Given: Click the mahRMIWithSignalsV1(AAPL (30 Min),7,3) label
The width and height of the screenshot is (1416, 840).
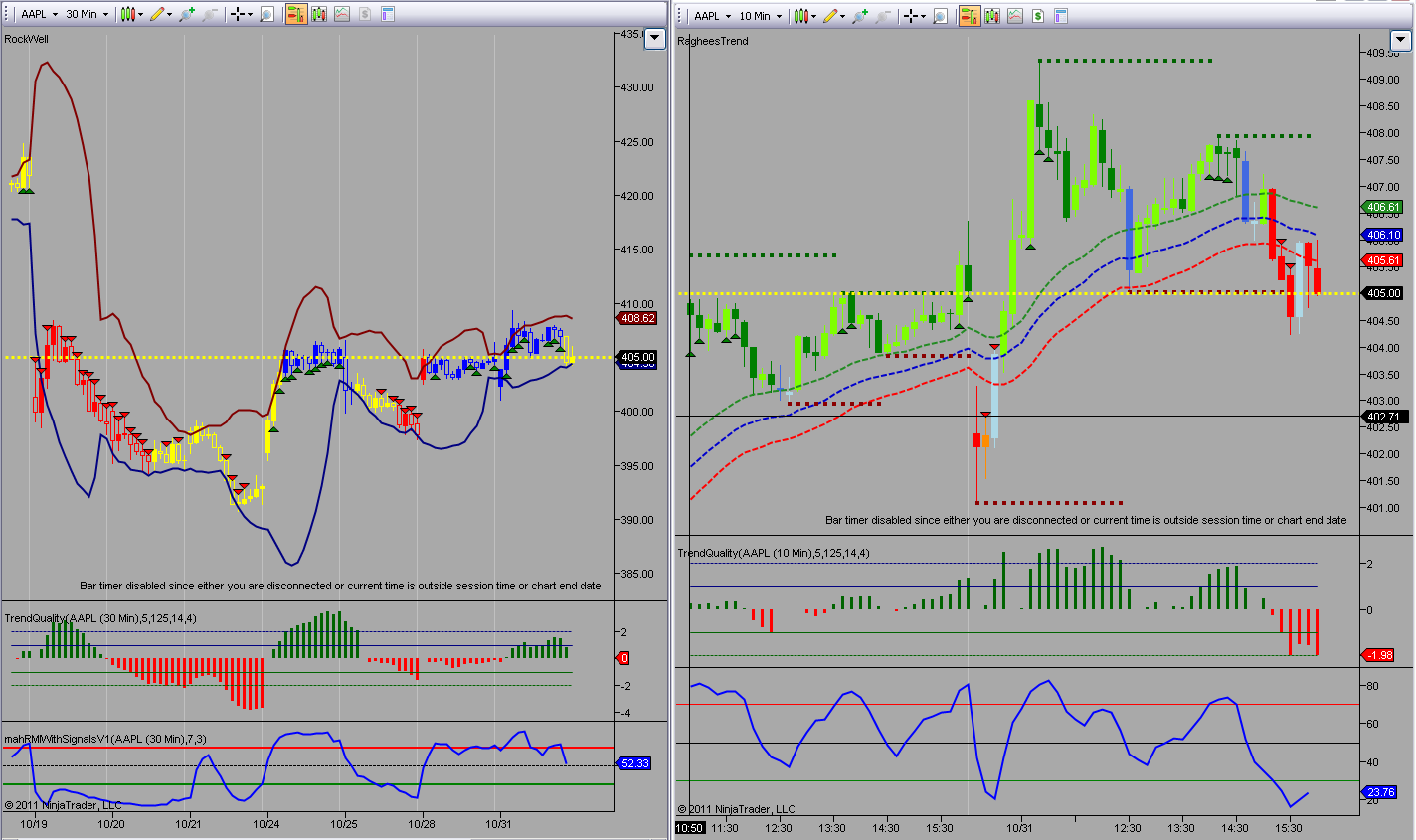Looking at the screenshot, I should tap(105, 739).
